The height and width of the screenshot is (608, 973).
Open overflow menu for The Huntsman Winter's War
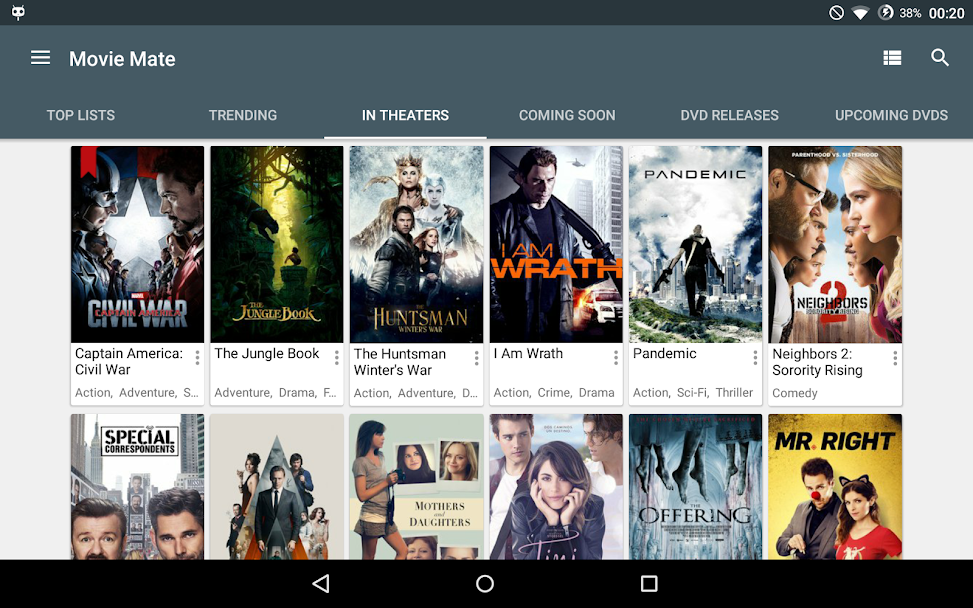[476, 357]
